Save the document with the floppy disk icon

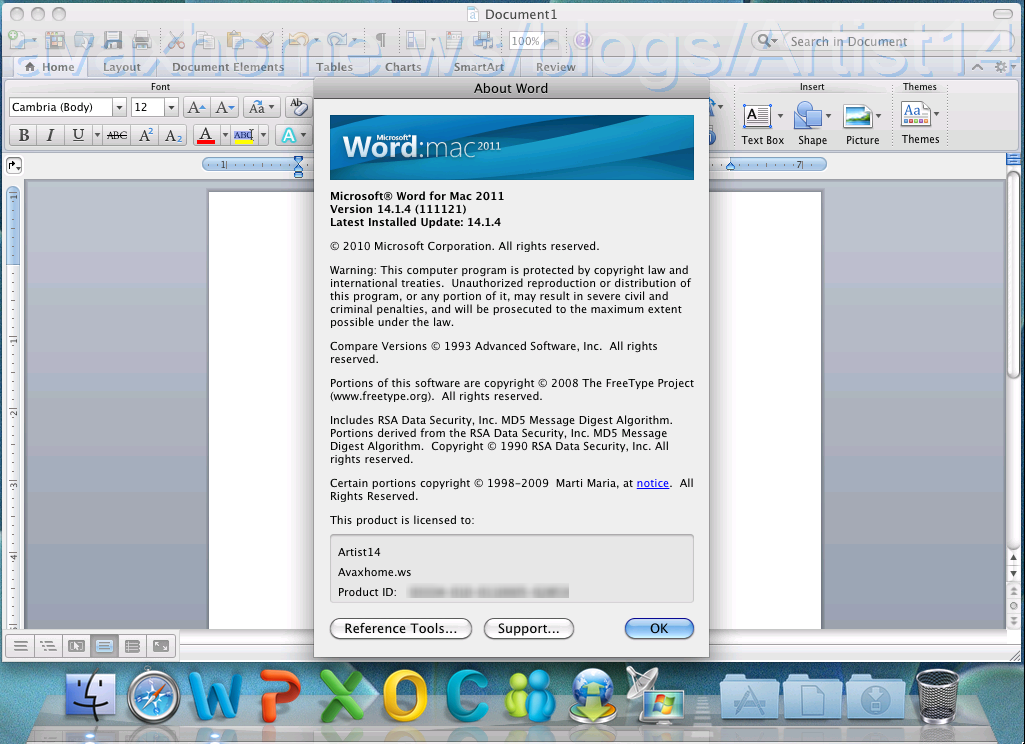pos(113,41)
